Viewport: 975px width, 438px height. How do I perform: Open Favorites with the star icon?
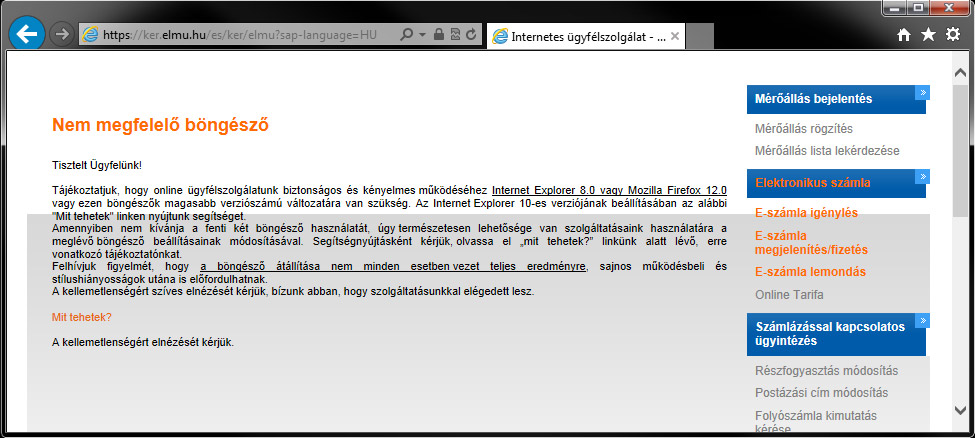tap(928, 35)
